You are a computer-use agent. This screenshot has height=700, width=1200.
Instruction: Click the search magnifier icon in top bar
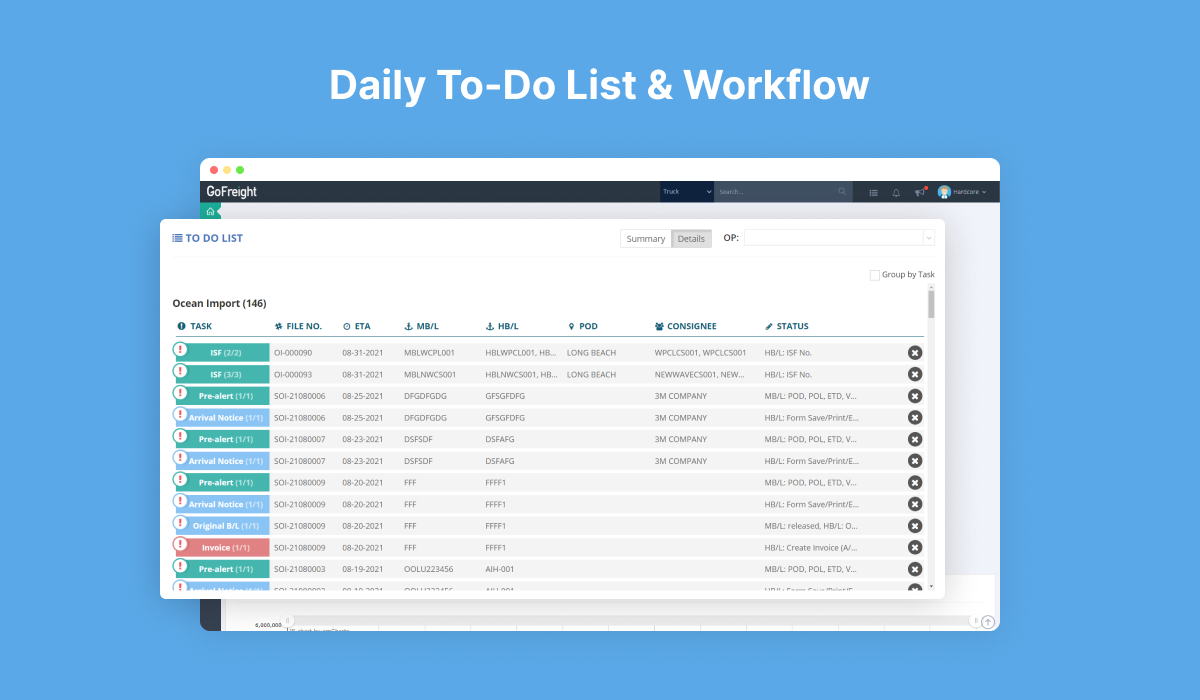[x=842, y=192]
